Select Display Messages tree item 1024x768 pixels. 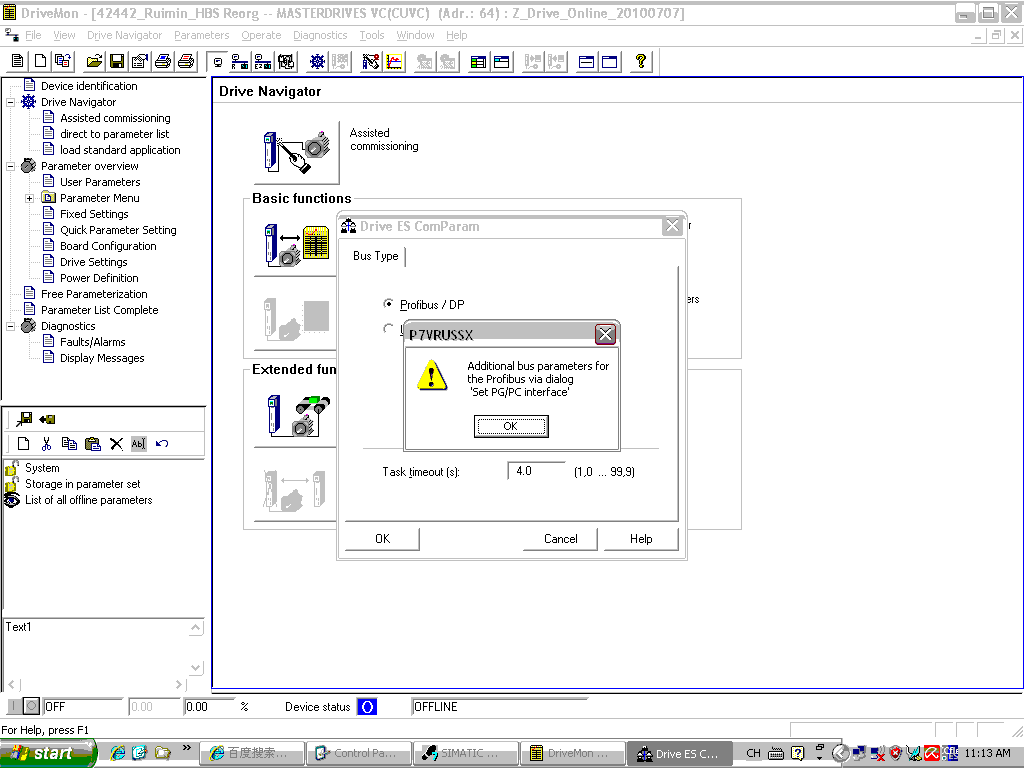102,358
